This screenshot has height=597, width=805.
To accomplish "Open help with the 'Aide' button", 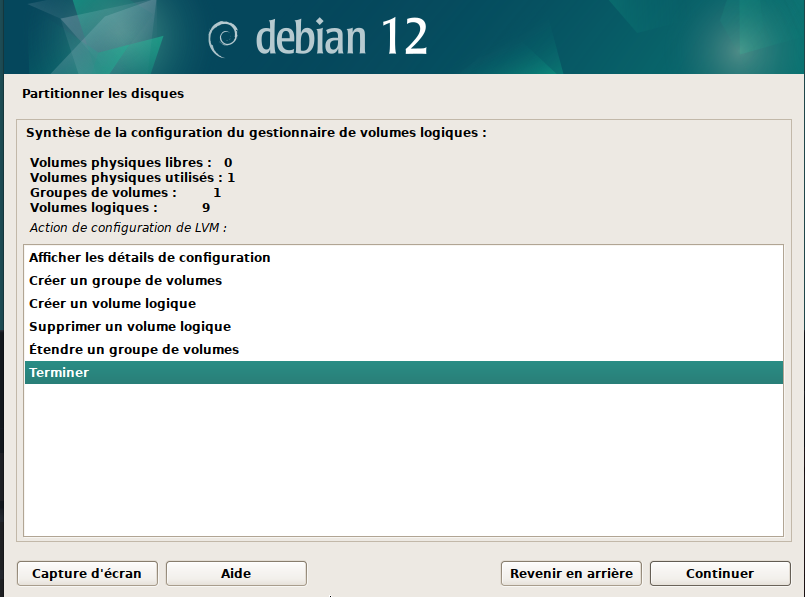I will [236, 573].
